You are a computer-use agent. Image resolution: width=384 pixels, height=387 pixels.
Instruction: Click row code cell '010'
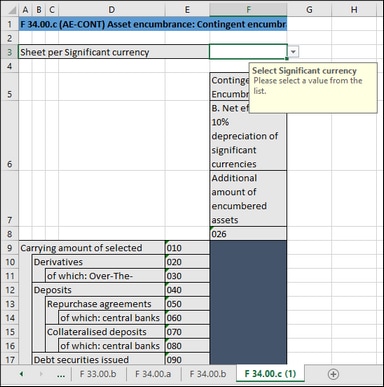click(187, 248)
